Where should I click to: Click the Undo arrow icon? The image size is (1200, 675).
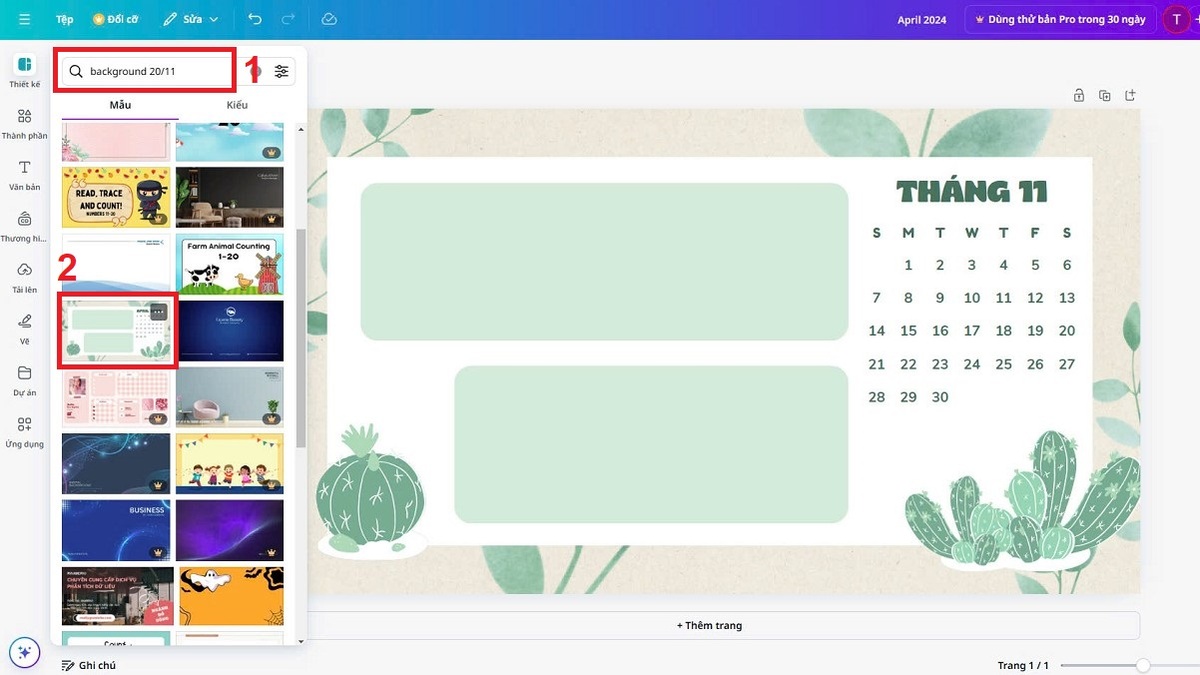click(253, 18)
